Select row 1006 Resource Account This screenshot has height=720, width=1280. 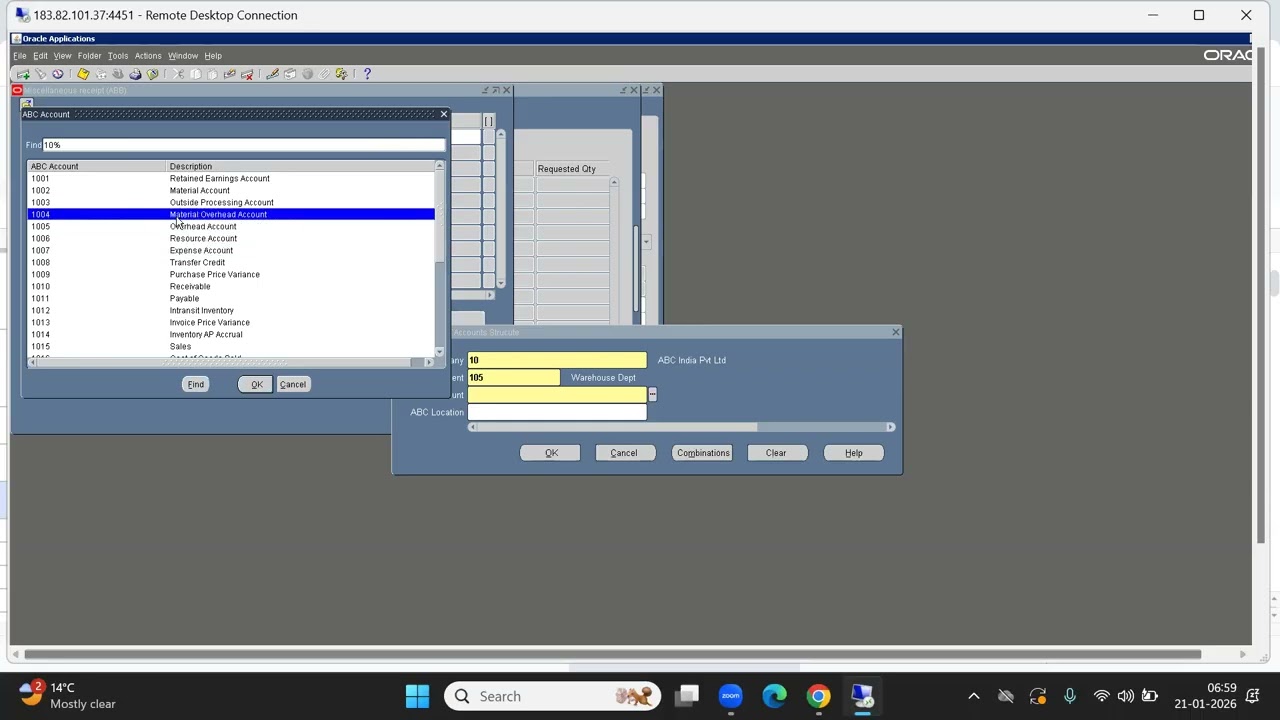coord(231,238)
